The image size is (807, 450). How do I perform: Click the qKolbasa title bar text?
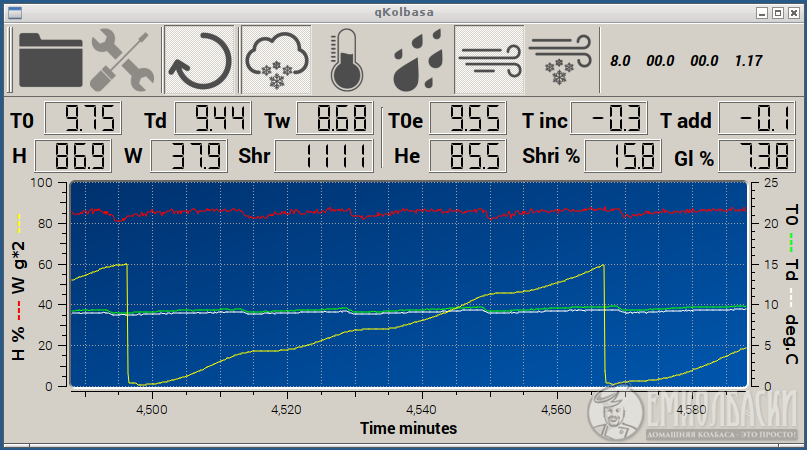coord(404,12)
